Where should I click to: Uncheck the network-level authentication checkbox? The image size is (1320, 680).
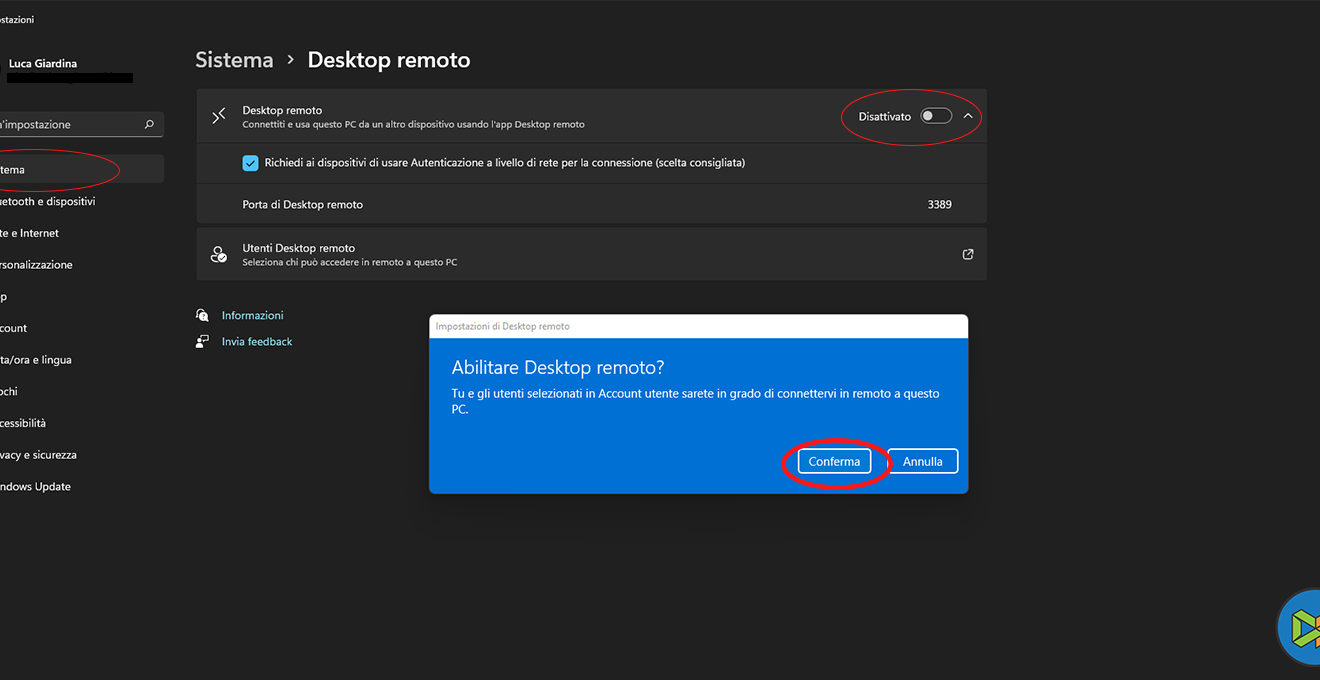pos(251,163)
